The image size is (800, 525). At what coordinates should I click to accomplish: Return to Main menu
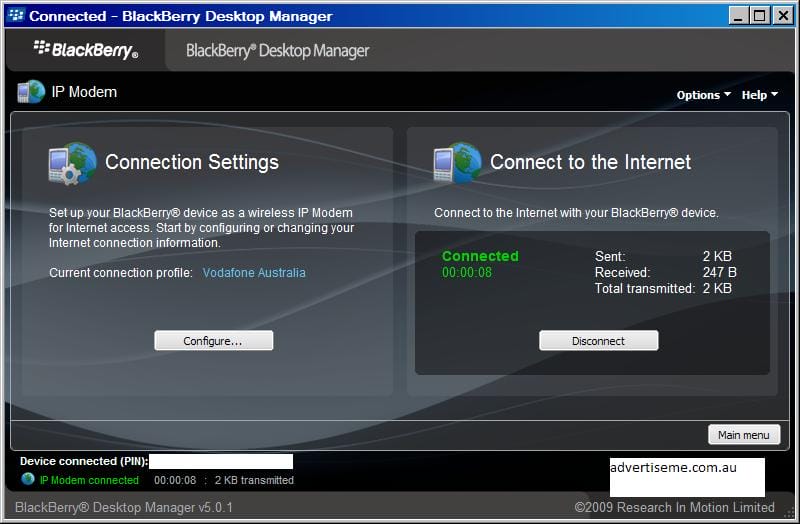point(743,435)
